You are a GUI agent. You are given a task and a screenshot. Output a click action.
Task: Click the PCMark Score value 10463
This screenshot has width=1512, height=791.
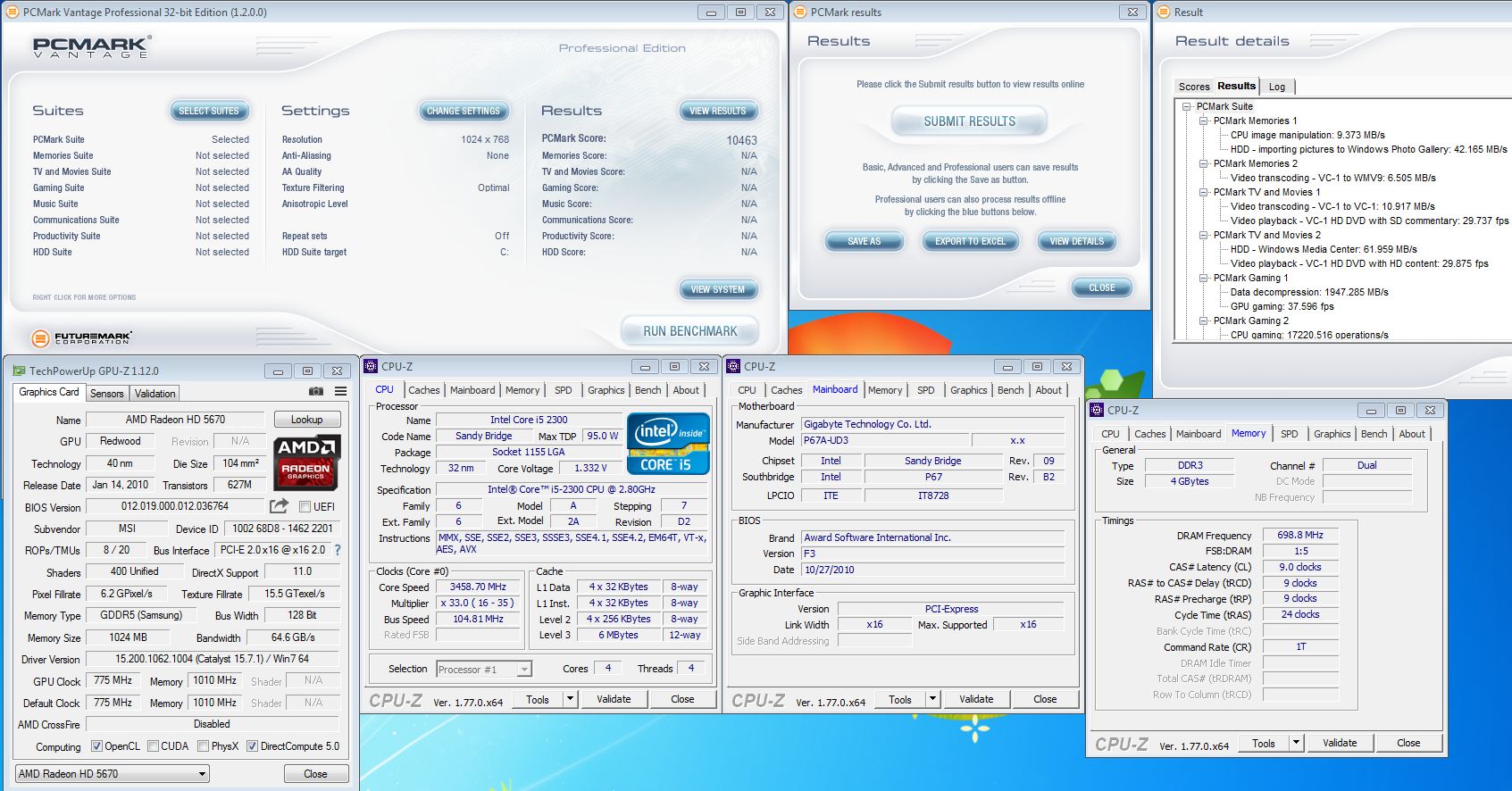pyautogui.click(x=741, y=140)
